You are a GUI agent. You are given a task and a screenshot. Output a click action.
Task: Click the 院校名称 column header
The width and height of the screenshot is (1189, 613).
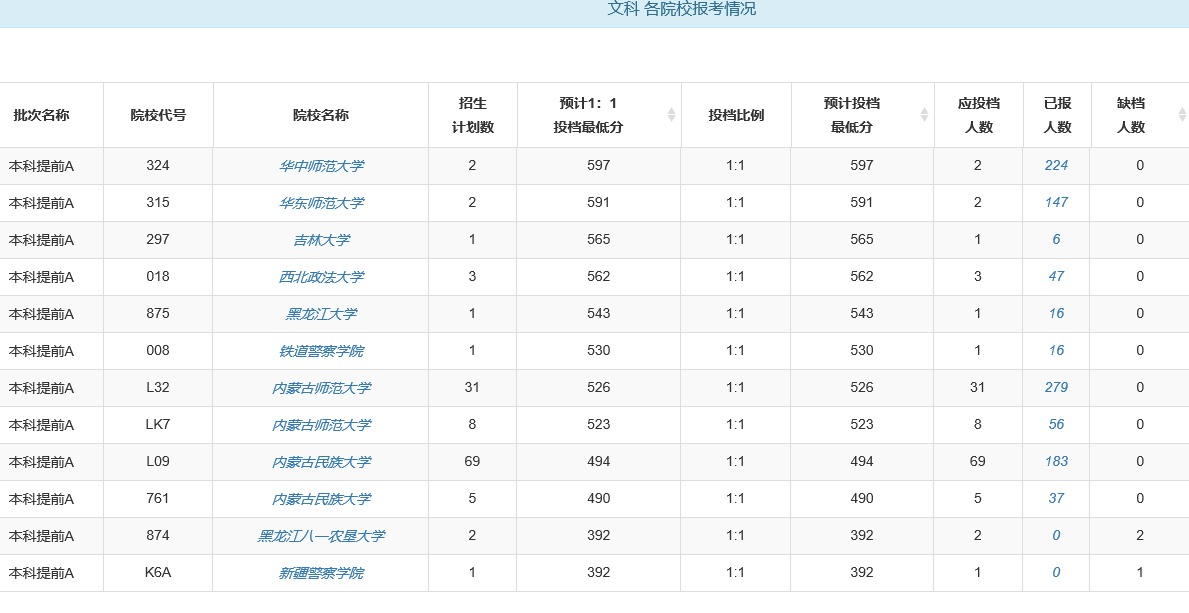coord(320,115)
